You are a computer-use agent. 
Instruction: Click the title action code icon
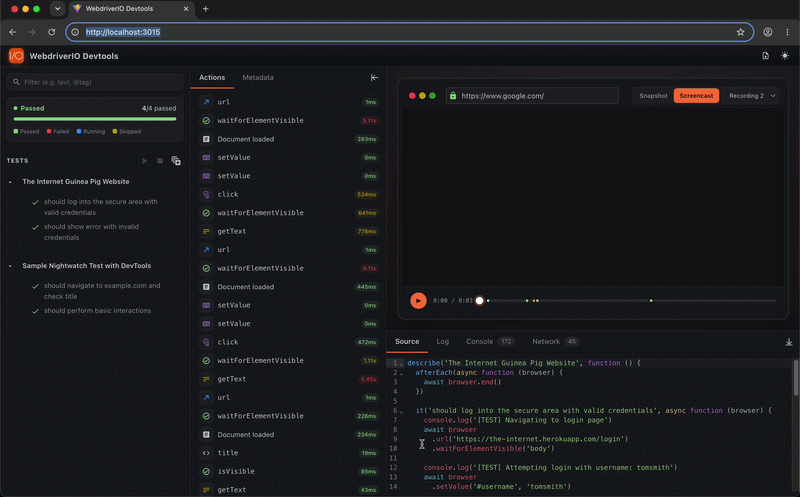point(206,453)
